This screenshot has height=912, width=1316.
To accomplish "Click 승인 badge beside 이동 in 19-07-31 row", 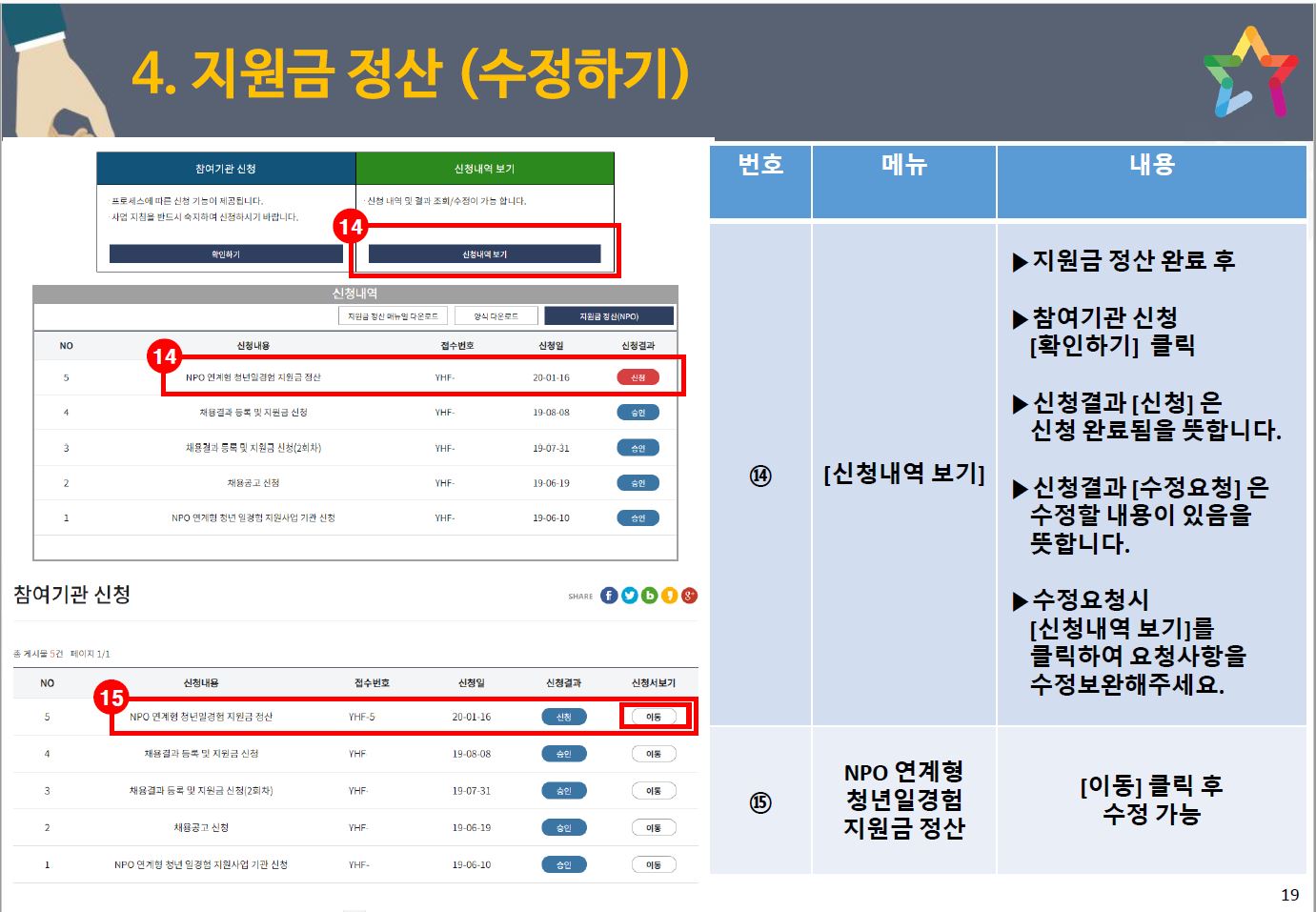I will [564, 791].
